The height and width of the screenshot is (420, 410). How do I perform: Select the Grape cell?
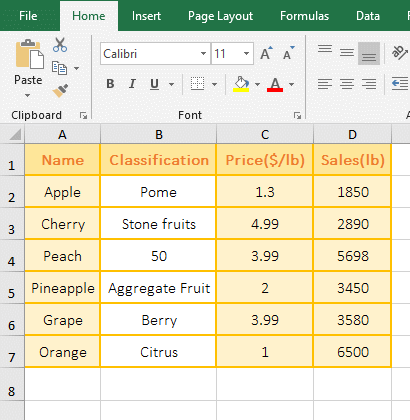pyautogui.click(x=62, y=320)
